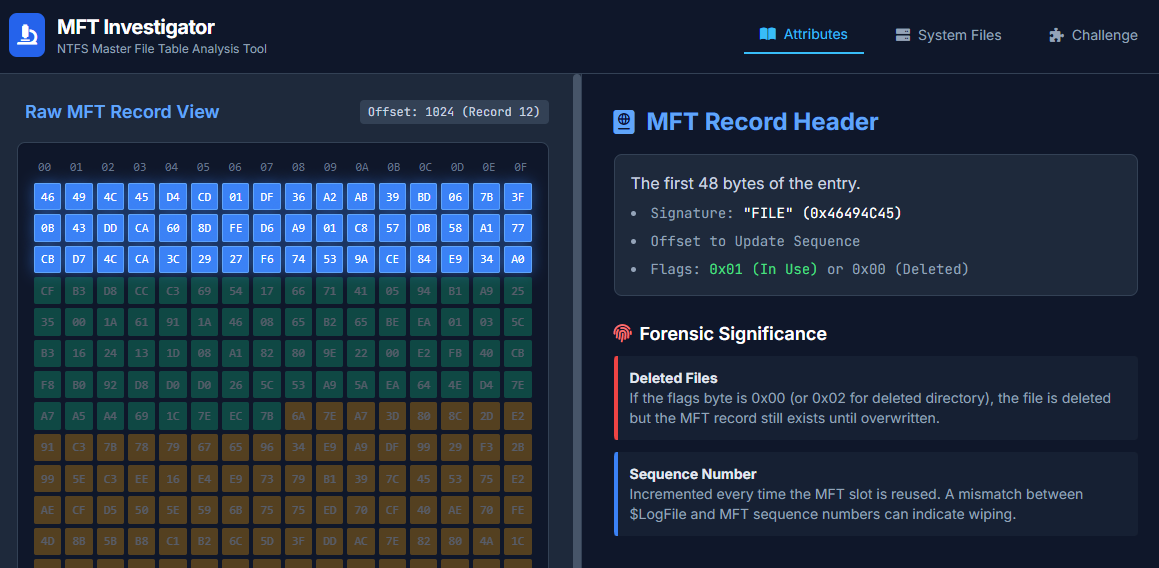The image size is (1159, 568).
Task: Click the fingerprint icon by Forensic Significance
Action: tap(622, 333)
